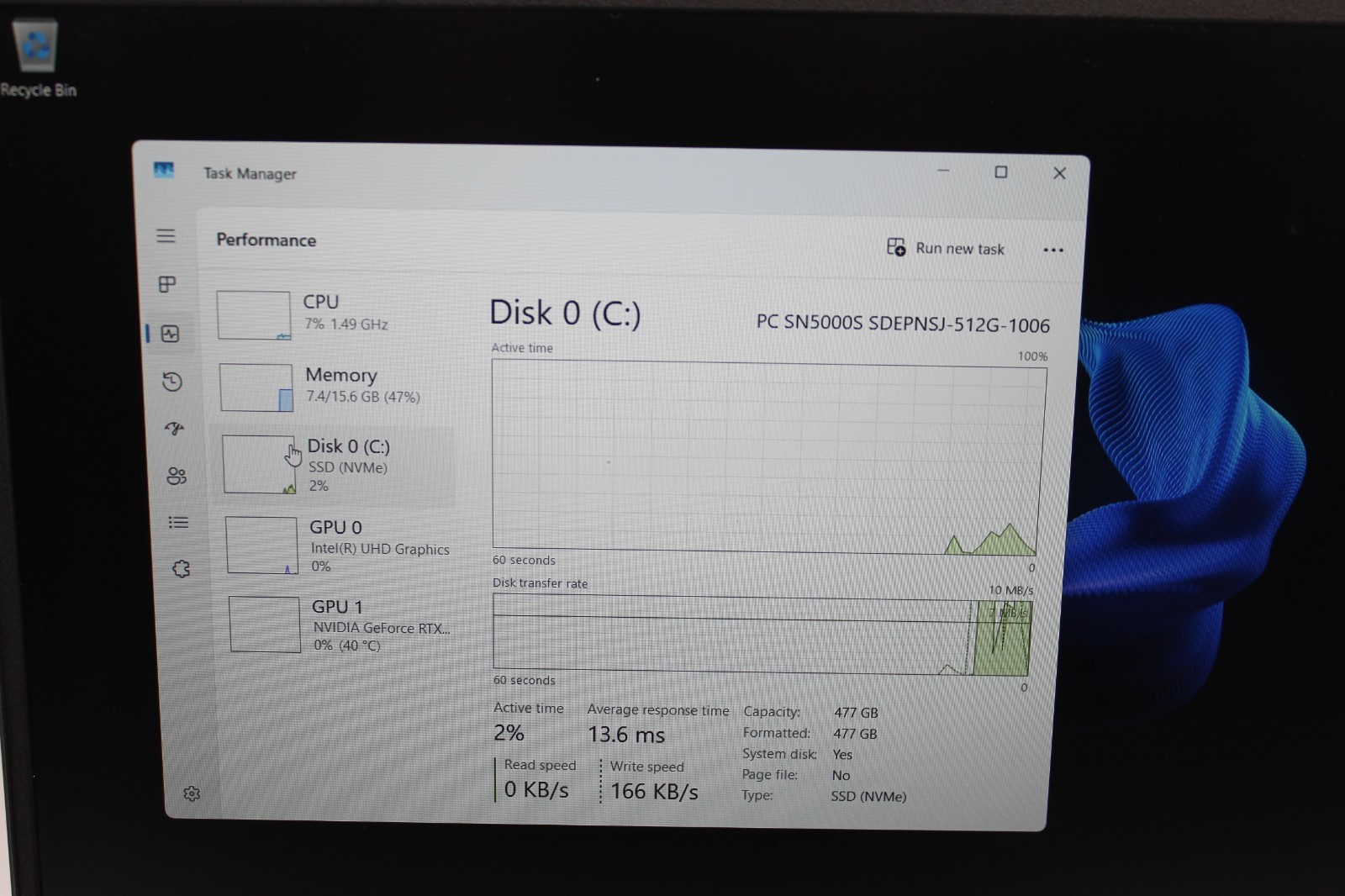This screenshot has height=896, width=1345.
Task: Click the CPU usage mini graph thumbnail
Action: coord(253,315)
